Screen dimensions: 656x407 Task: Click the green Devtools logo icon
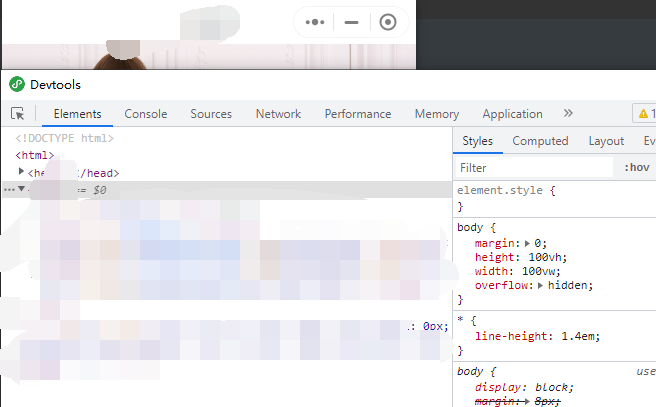(x=17, y=84)
